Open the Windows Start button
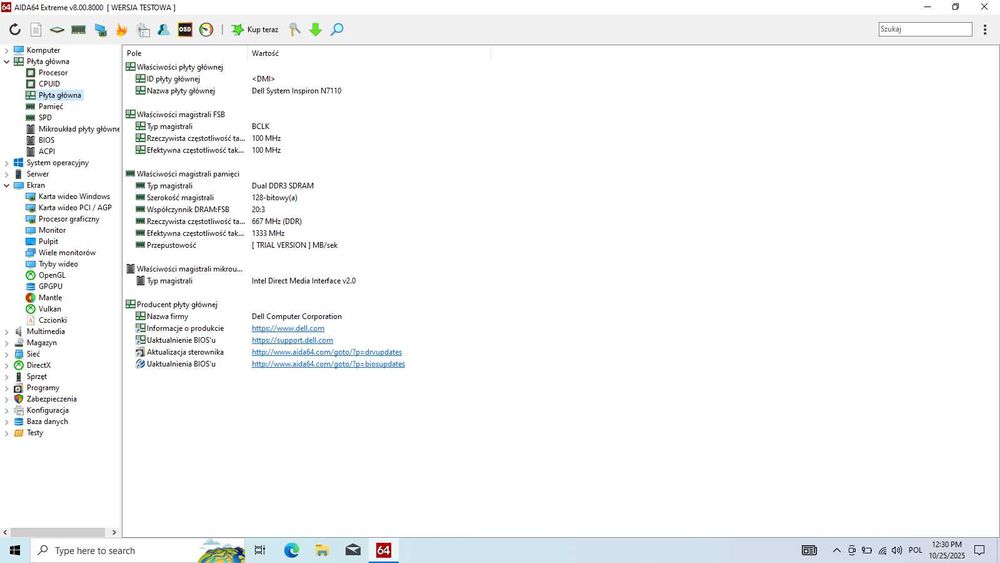1000x563 pixels. pos(15,550)
